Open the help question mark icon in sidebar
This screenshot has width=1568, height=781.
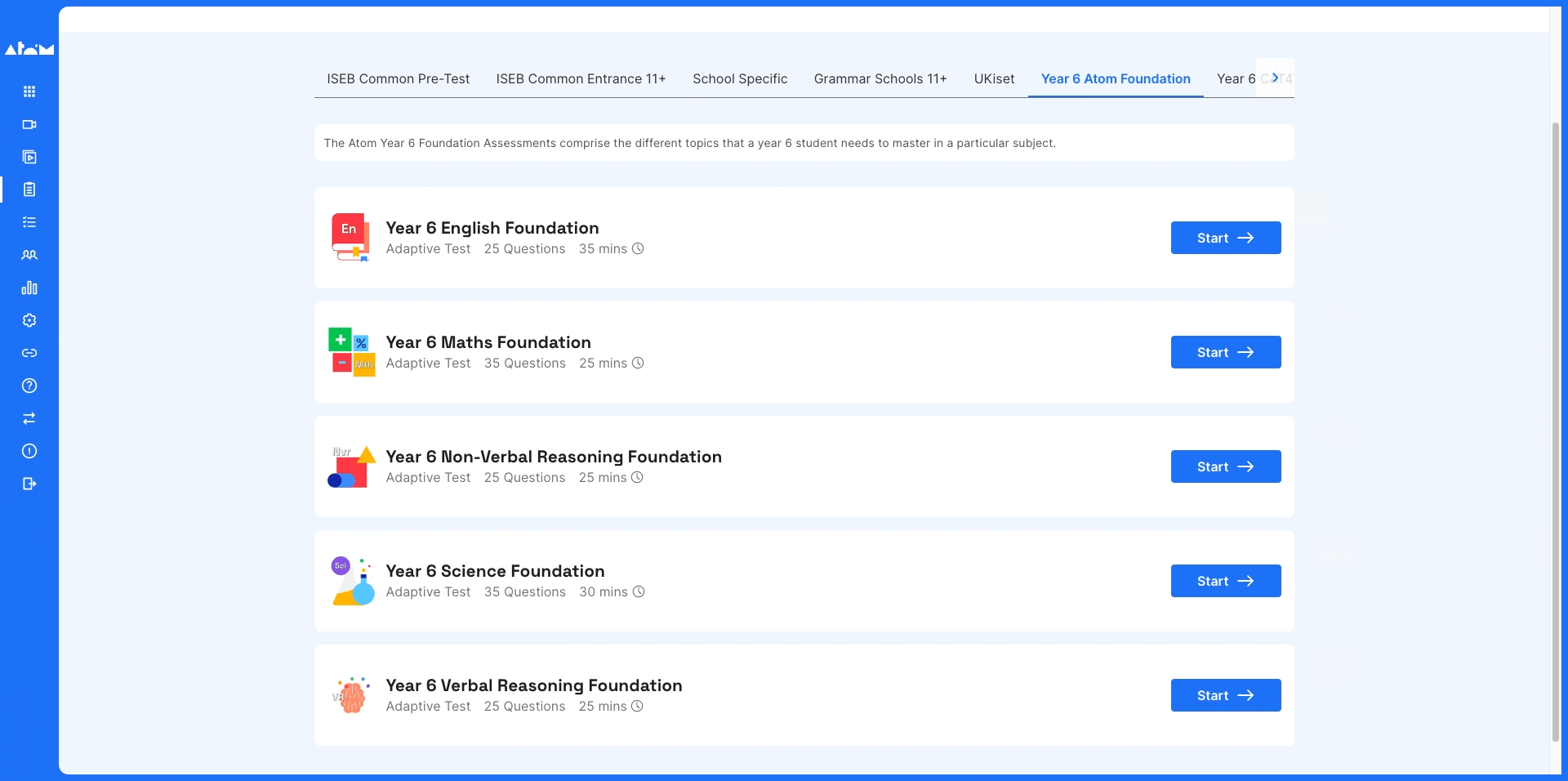click(x=29, y=386)
